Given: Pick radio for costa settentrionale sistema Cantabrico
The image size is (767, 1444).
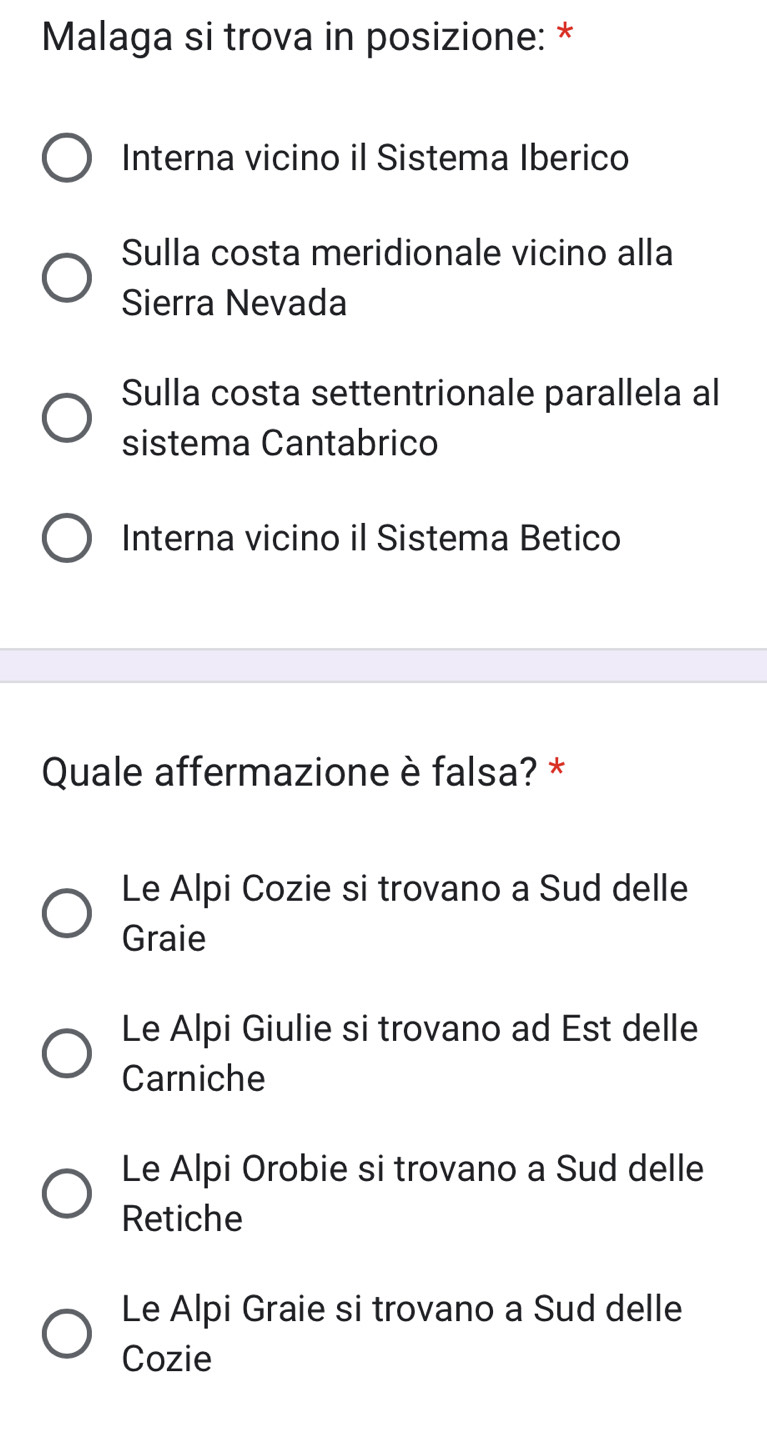Looking at the screenshot, I should (67, 418).
